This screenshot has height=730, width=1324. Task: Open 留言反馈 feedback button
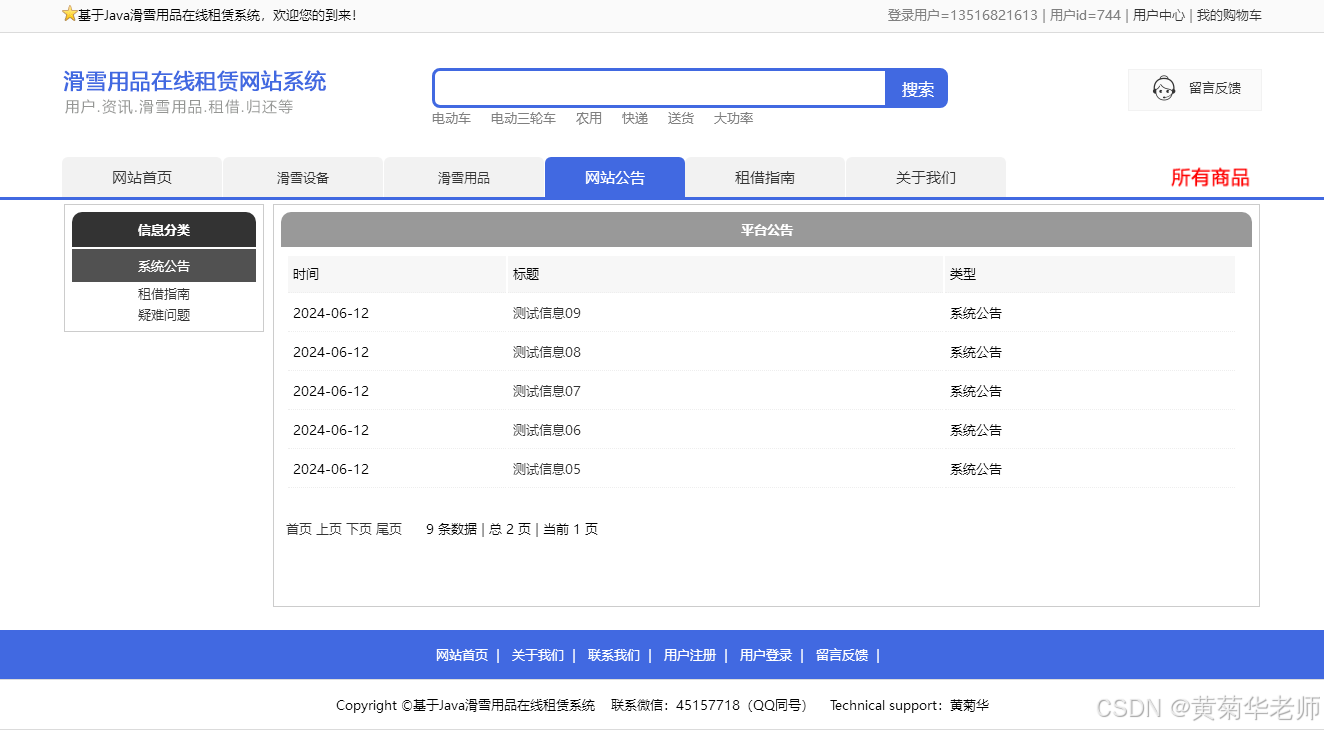(x=1195, y=89)
